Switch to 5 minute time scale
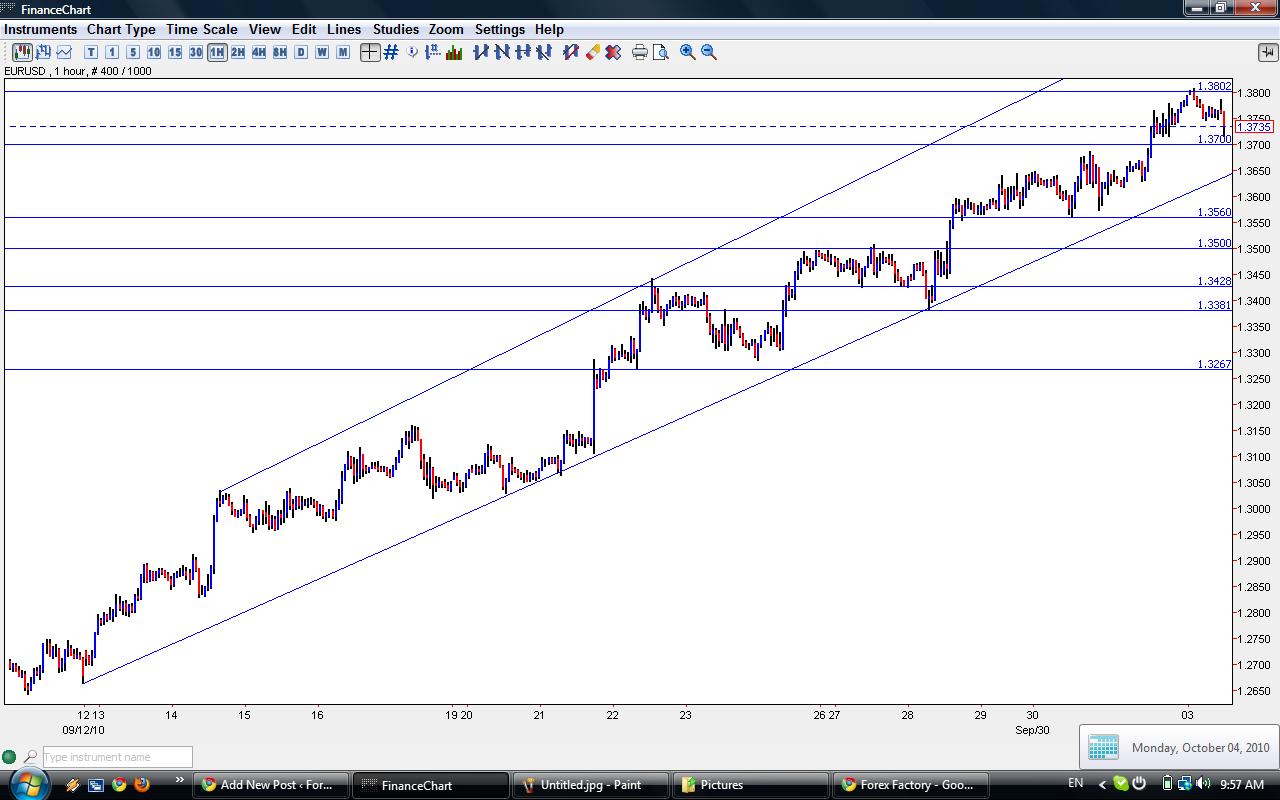The height and width of the screenshot is (800, 1280). pyautogui.click(x=133, y=52)
